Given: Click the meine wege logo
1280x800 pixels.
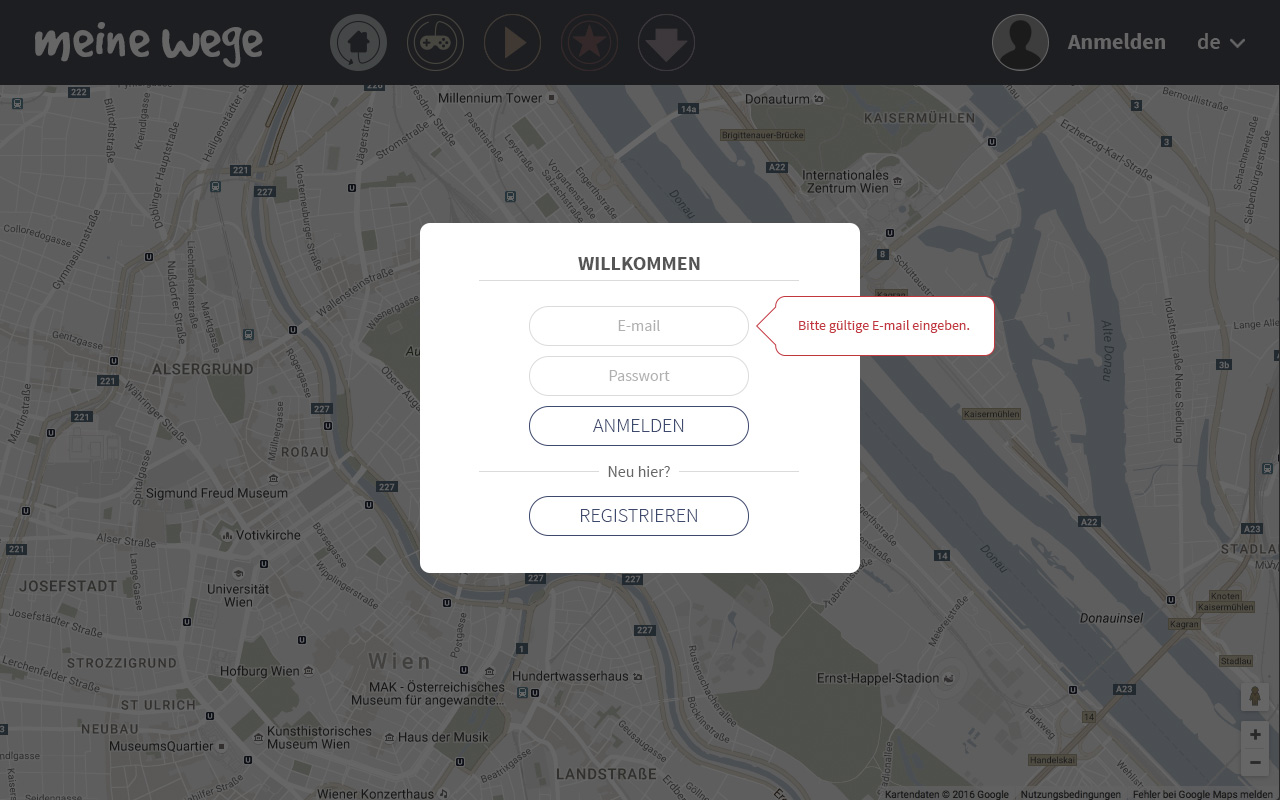Looking at the screenshot, I should [149, 44].
